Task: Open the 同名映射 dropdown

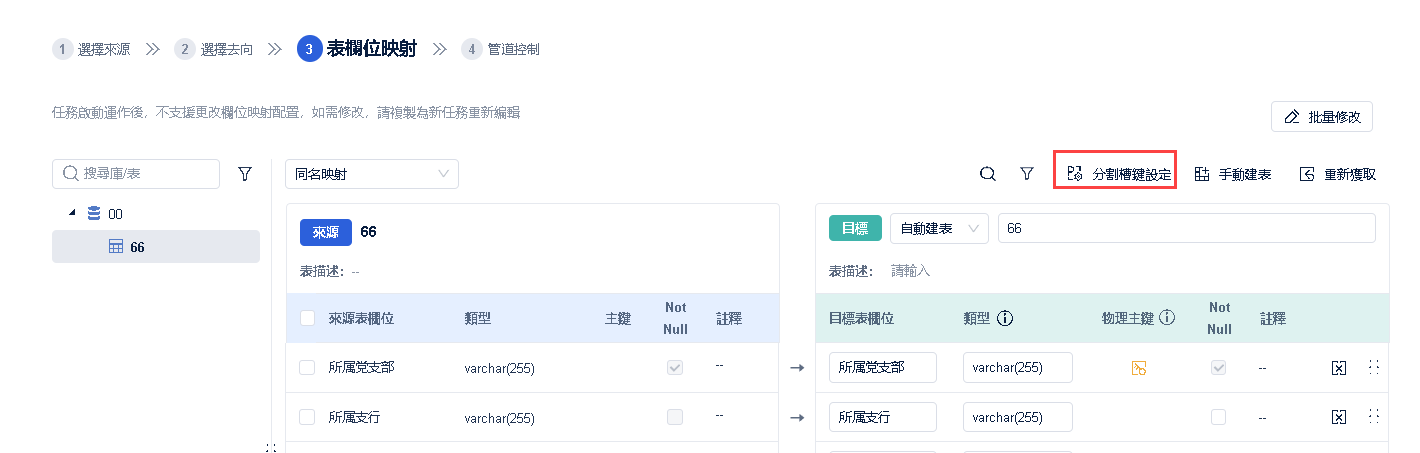Action: tap(371, 174)
